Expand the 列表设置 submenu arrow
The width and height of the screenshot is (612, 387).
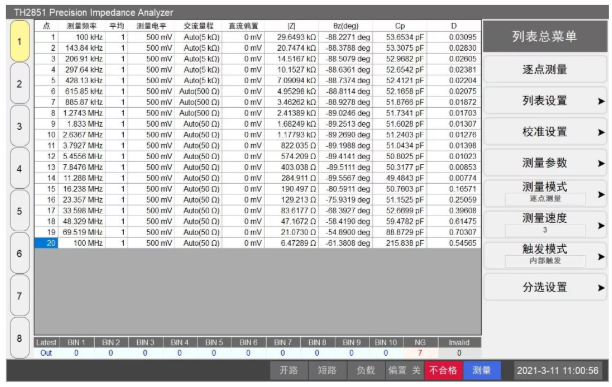(601, 101)
